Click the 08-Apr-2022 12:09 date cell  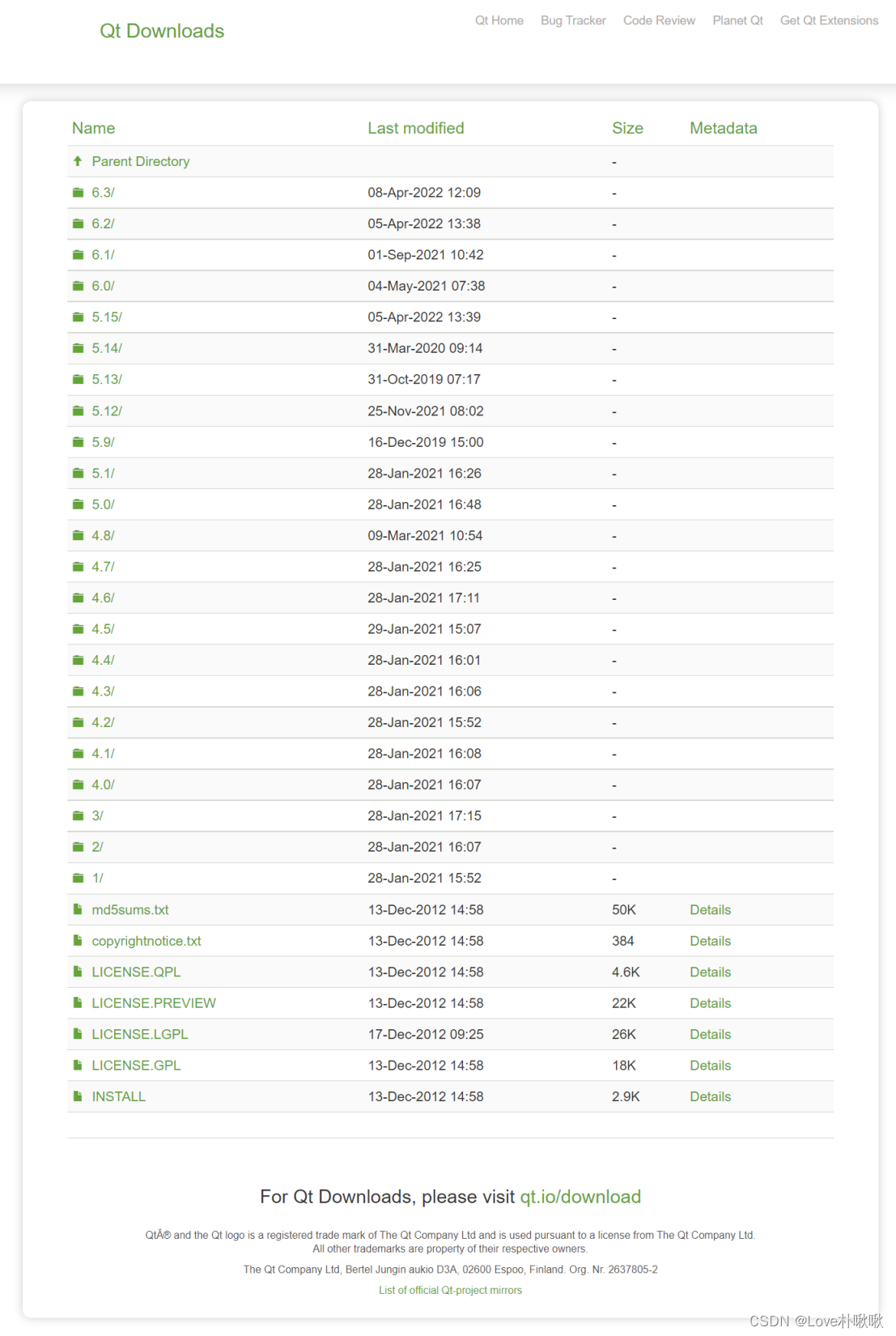tap(424, 193)
